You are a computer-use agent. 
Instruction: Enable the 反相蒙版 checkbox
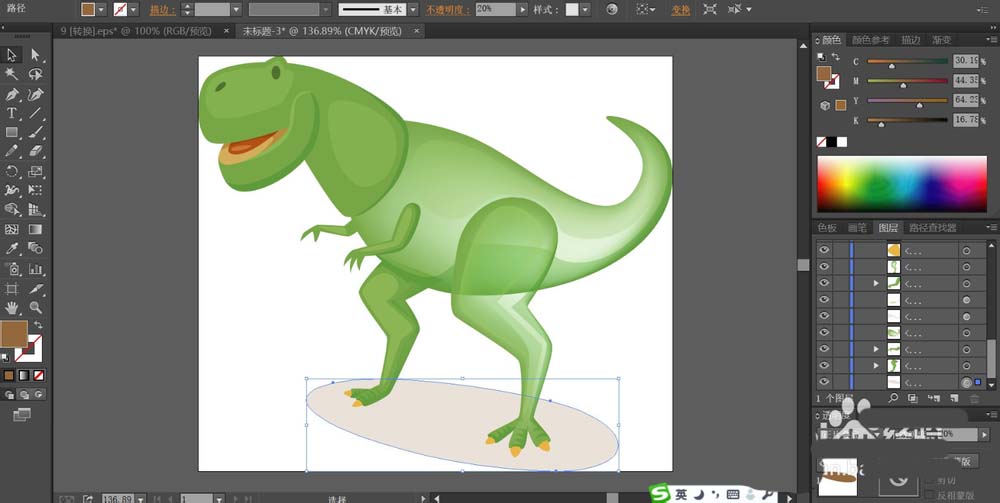[x=931, y=496]
